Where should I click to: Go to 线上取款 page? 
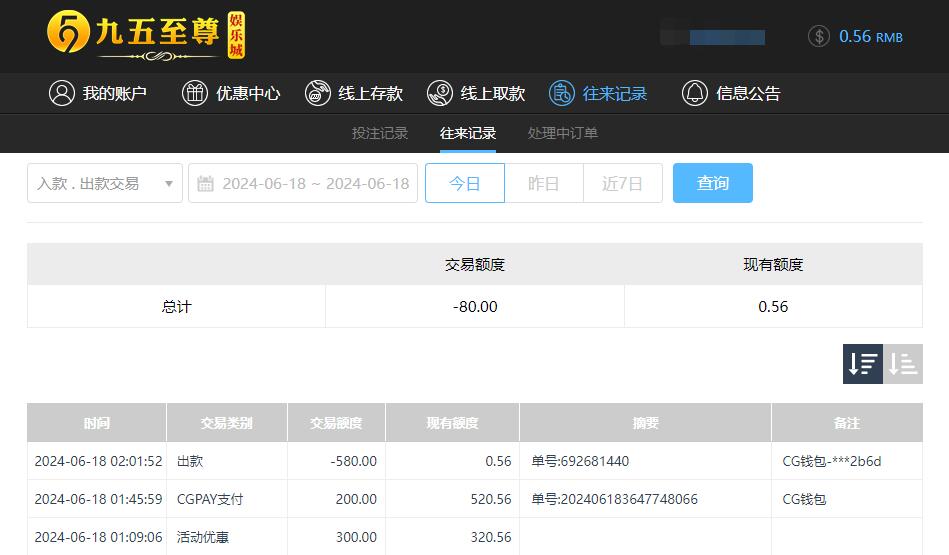(476, 93)
